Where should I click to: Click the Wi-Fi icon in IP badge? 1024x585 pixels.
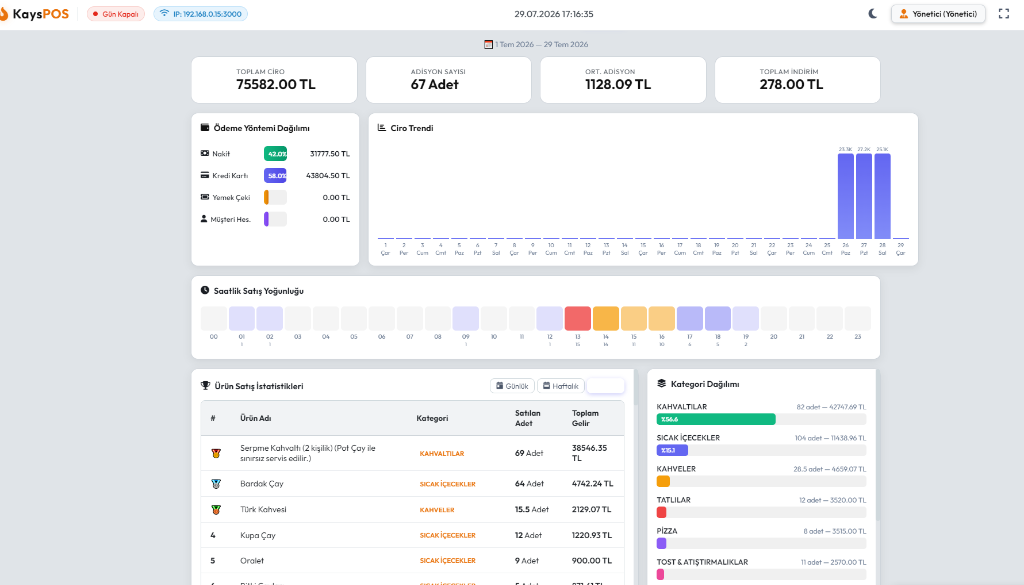tap(165, 14)
